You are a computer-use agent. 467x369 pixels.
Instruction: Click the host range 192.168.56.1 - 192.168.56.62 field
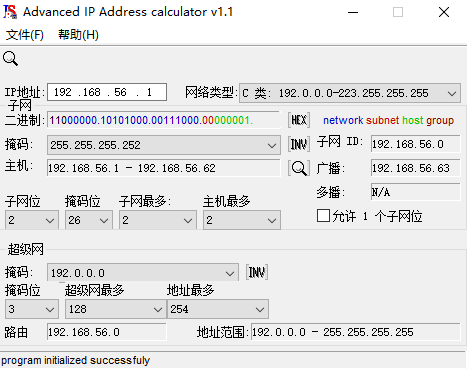tap(164, 168)
